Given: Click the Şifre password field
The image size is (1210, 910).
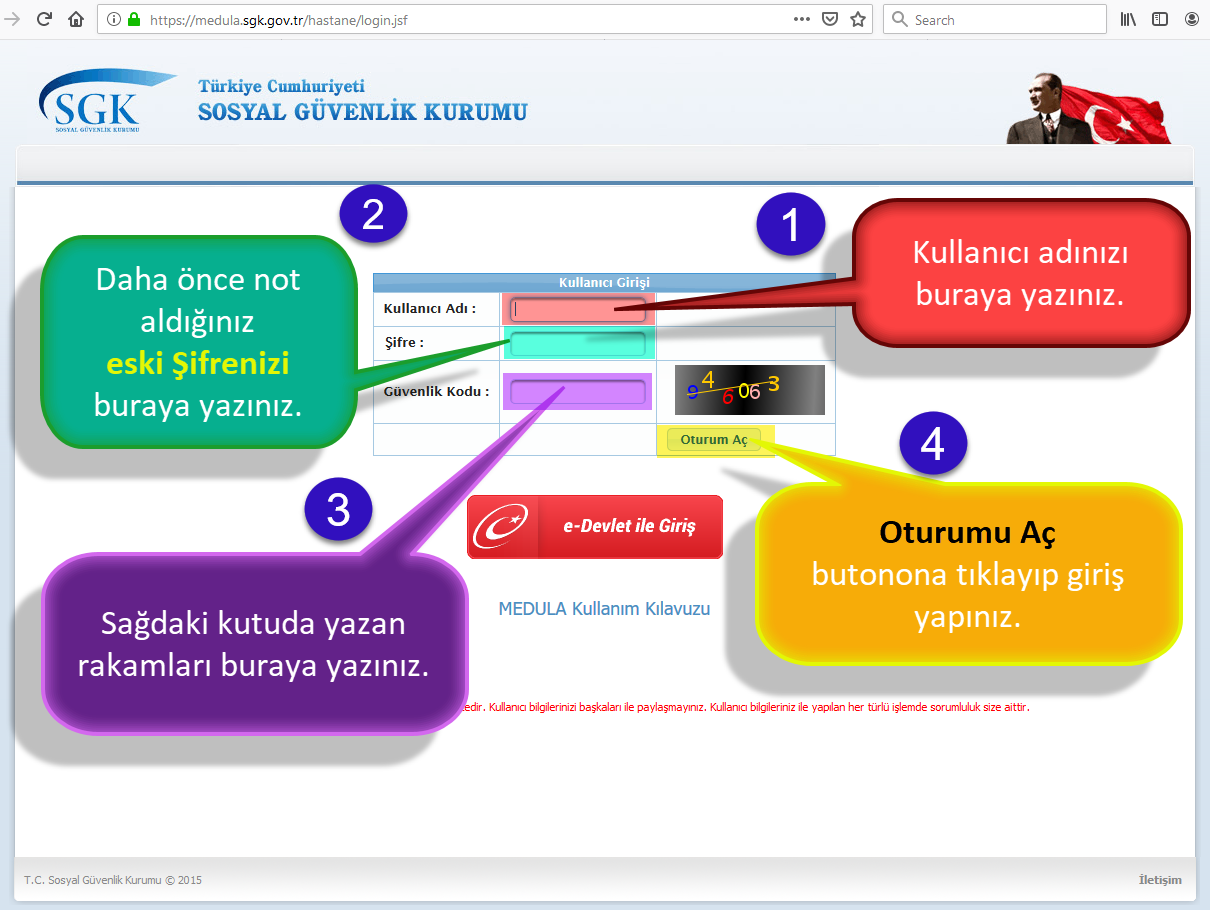Looking at the screenshot, I should pyautogui.click(x=578, y=344).
